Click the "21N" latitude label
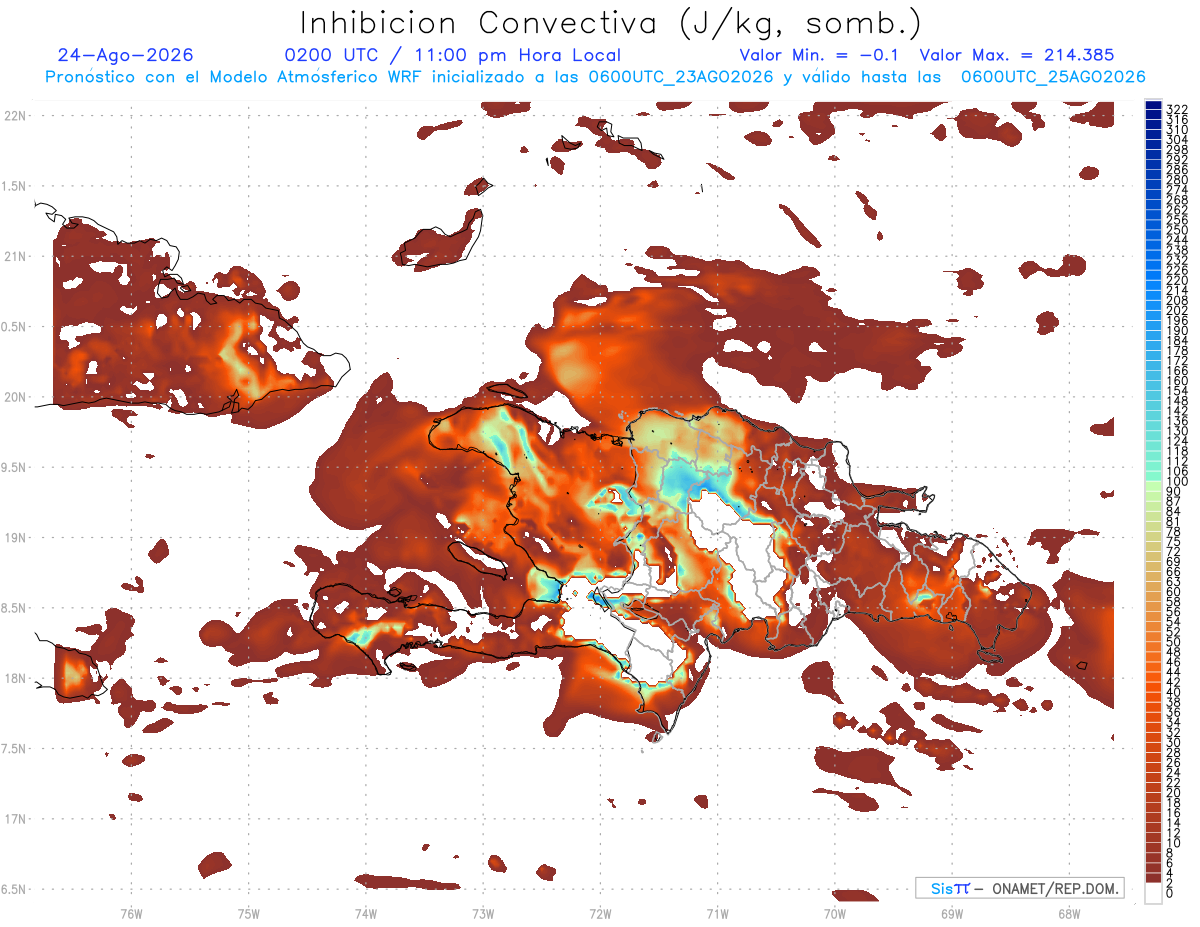Viewport: 1200px width, 927px height. pyautogui.click(x=15, y=256)
